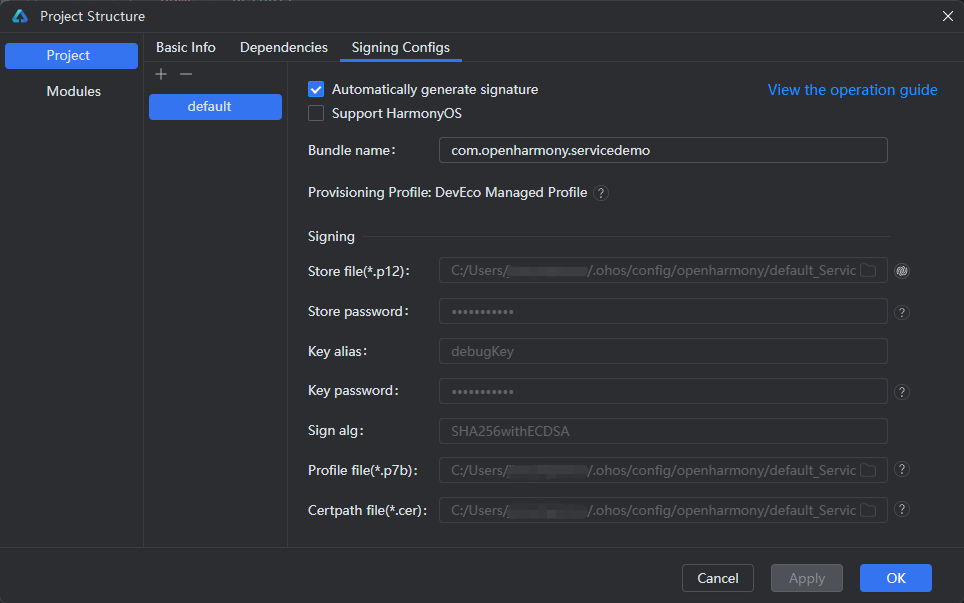The width and height of the screenshot is (964, 603).
Task: Open help icon beside Store password
Action: tap(902, 312)
